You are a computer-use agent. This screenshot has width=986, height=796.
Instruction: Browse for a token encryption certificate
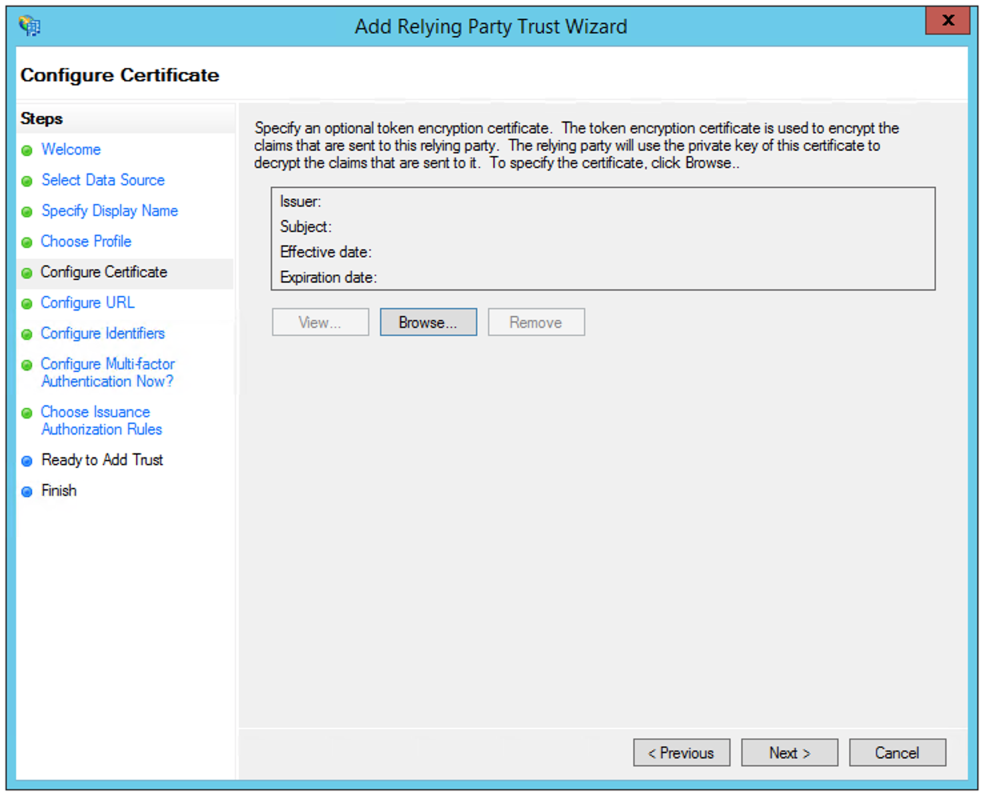pos(428,322)
